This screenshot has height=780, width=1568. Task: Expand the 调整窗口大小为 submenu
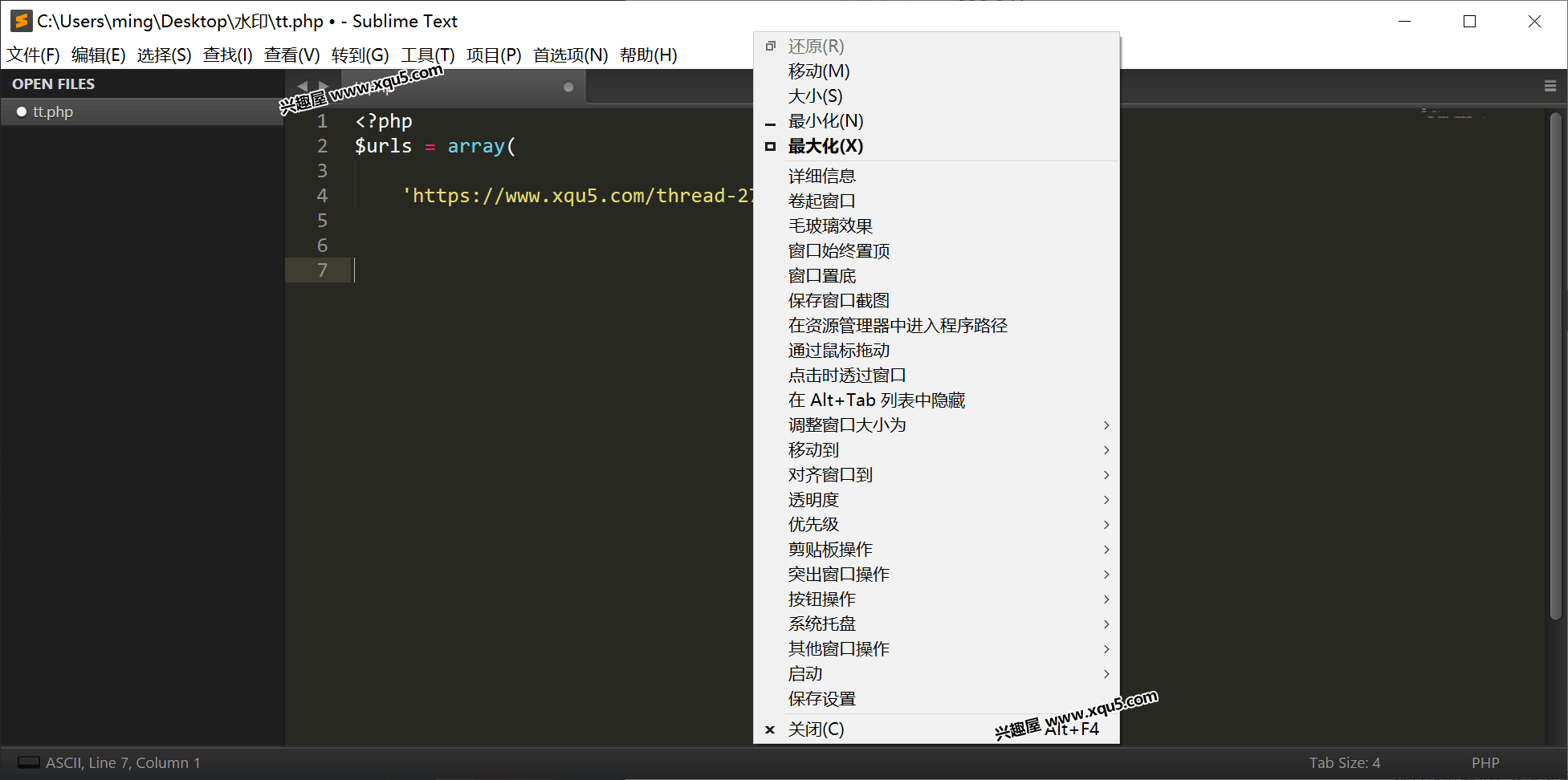pos(936,425)
